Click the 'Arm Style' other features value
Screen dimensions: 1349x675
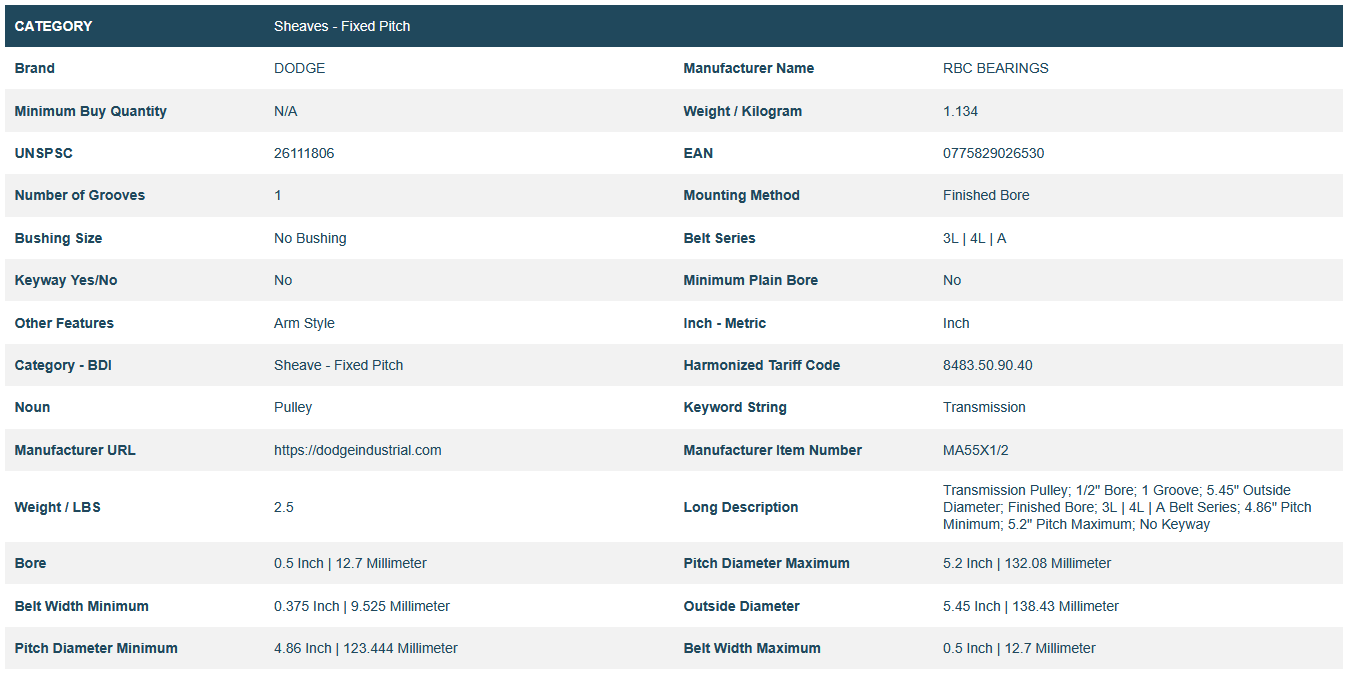304,323
